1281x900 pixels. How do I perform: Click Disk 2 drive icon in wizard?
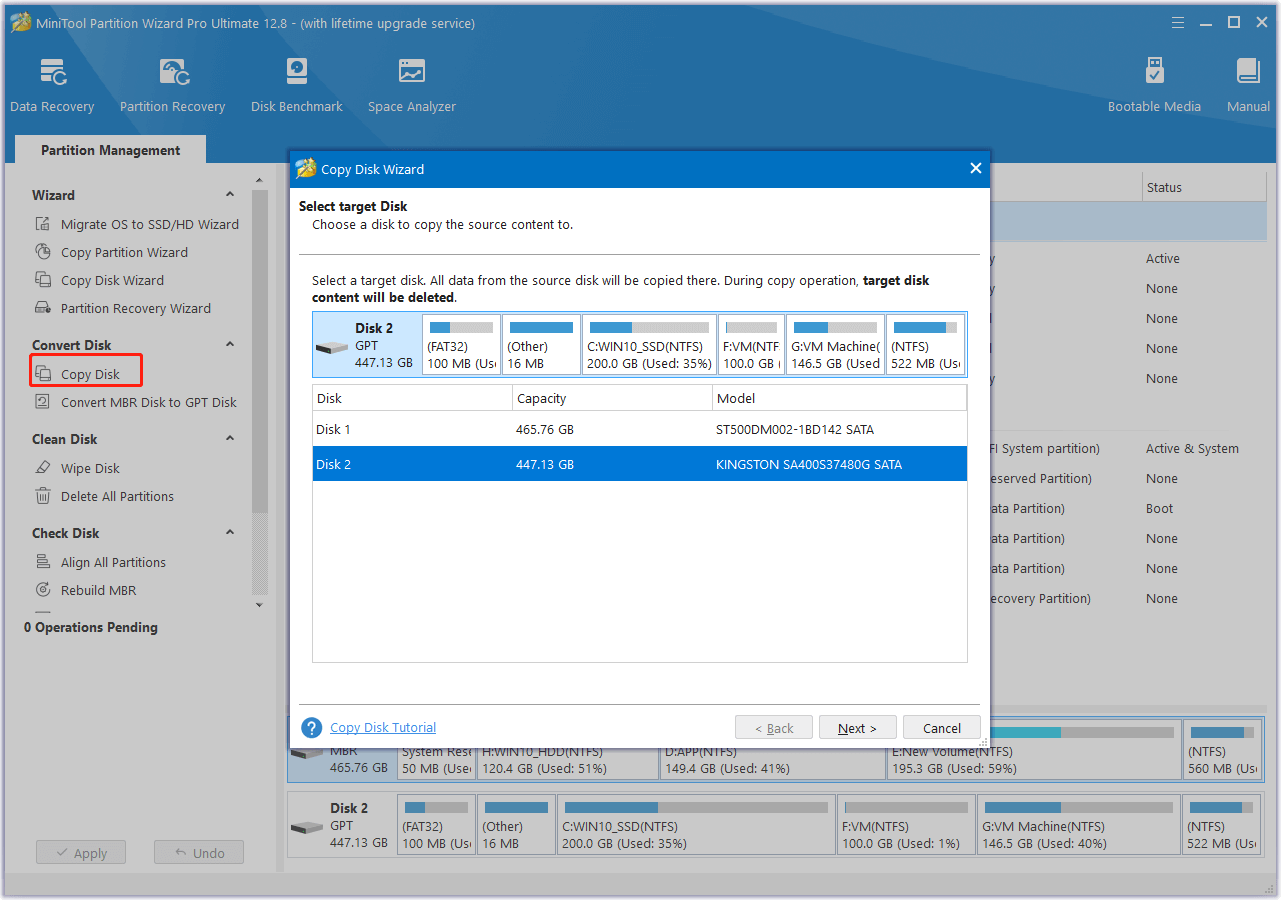click(332, 348)
